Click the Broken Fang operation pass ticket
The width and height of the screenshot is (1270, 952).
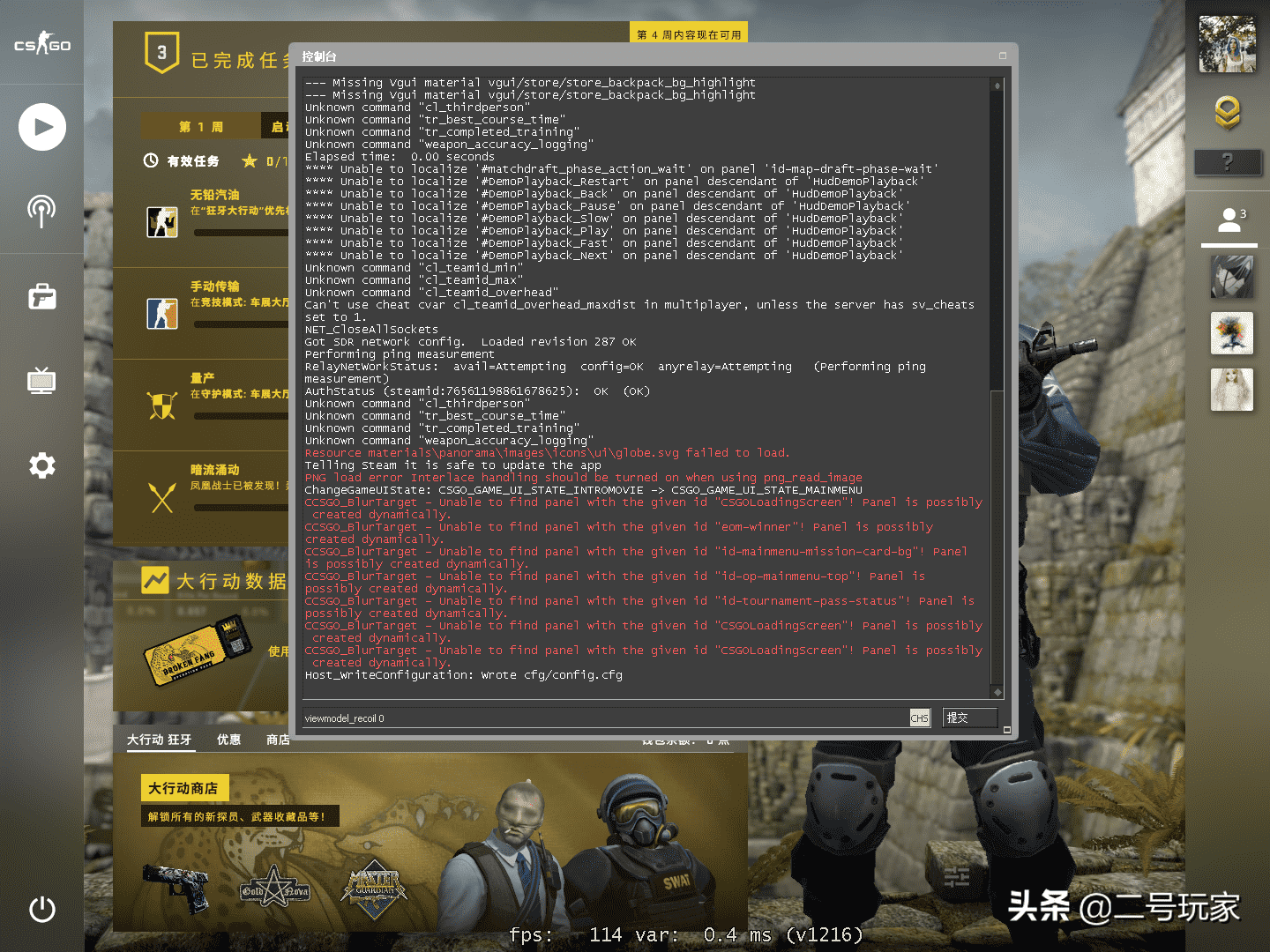coord(198,651)
